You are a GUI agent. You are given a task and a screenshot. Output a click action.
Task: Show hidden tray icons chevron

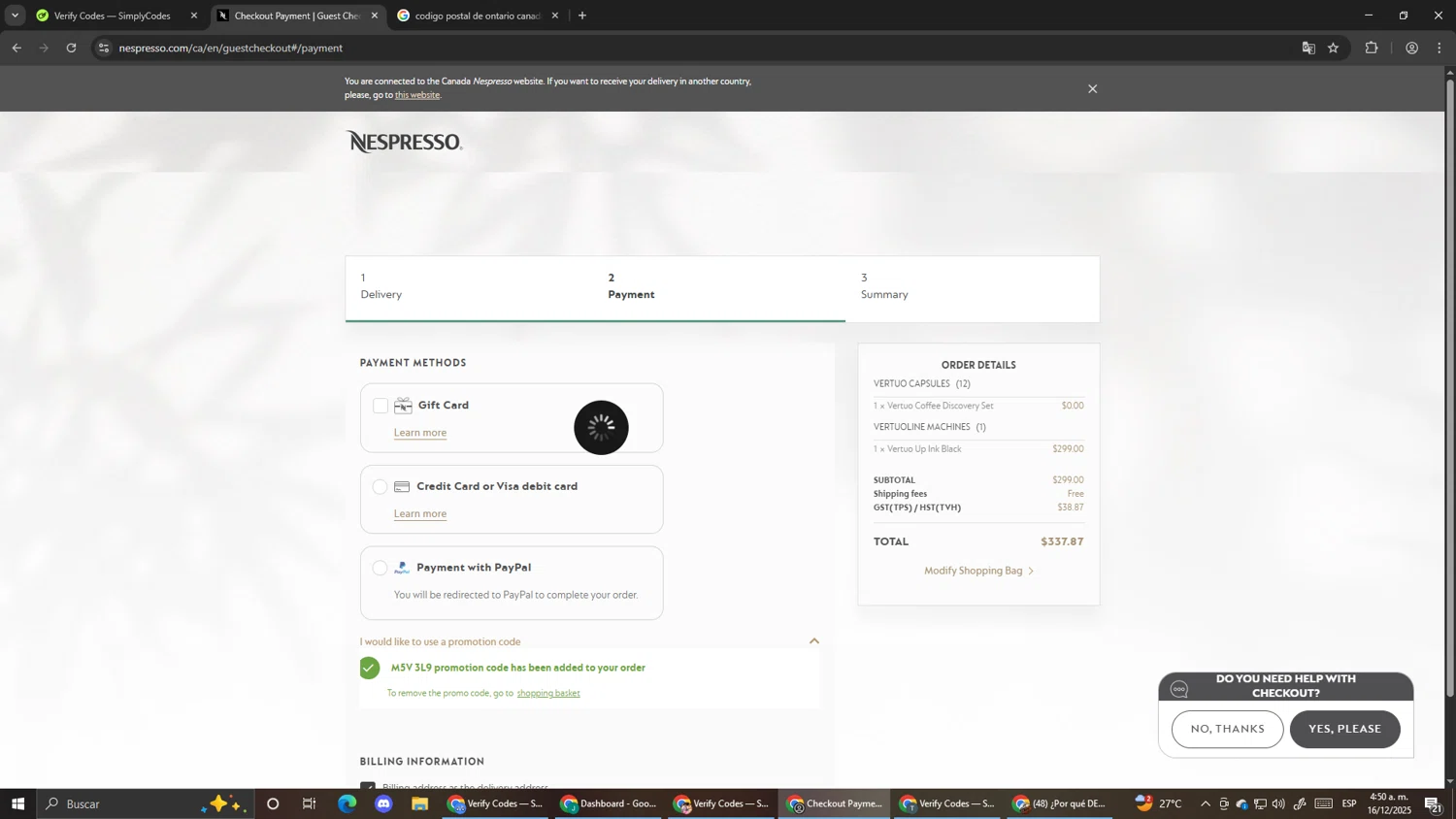[x=1206, y=804]
